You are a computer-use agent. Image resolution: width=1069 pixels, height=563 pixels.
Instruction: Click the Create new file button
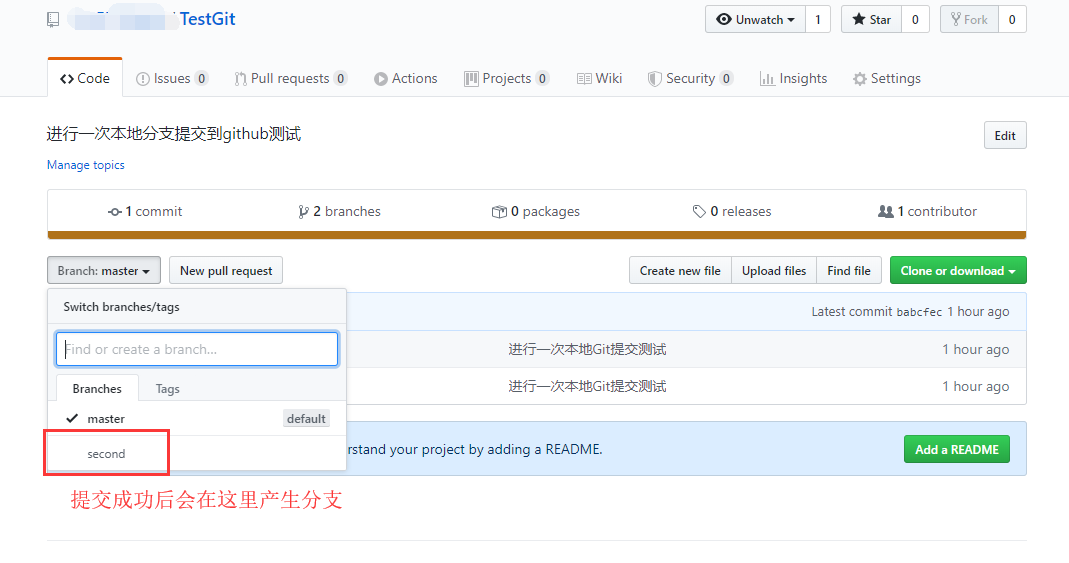click(680, 271)
